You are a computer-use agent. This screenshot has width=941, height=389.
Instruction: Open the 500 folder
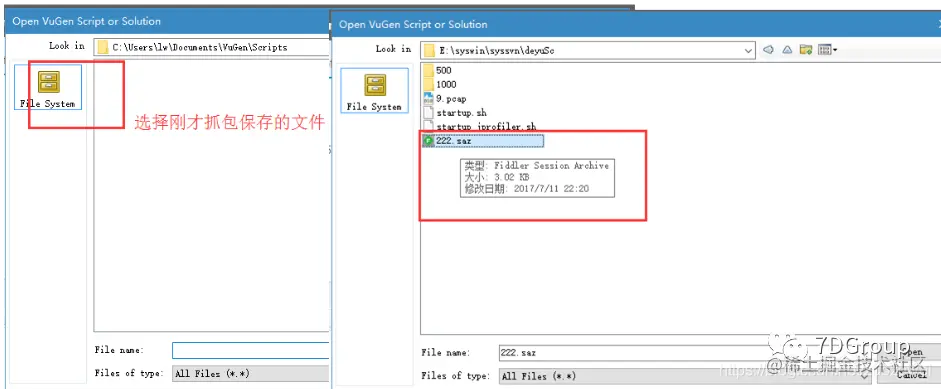point(437,70)
